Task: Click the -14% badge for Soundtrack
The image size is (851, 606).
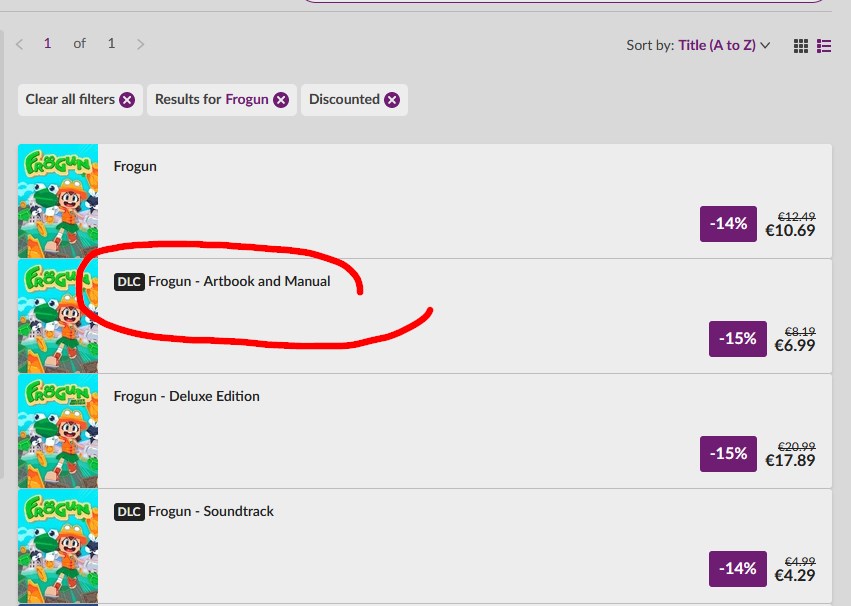Action: tap(738, 569)
